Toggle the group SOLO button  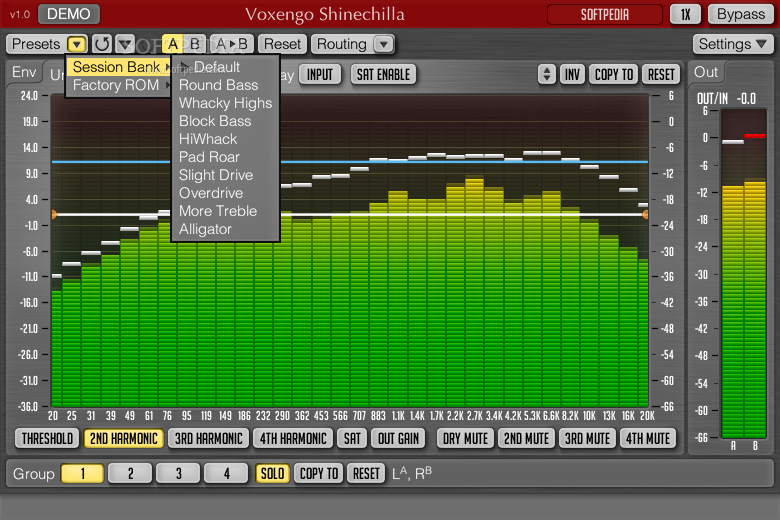coord(273,473)
